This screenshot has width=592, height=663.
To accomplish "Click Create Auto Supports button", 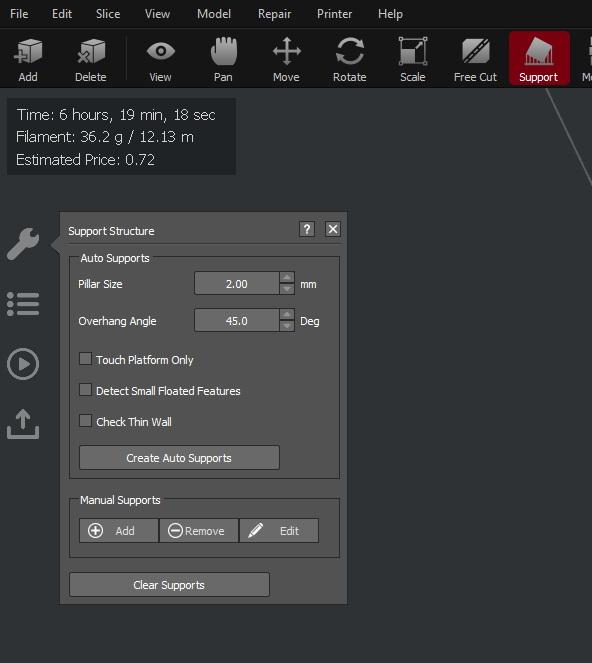I will 179,458.
